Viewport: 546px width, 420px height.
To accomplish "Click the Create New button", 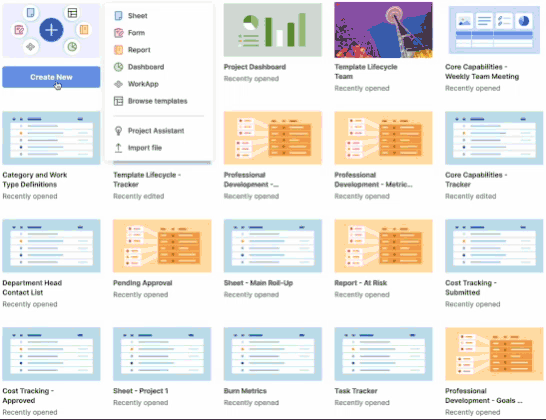I will coord(51,77).
